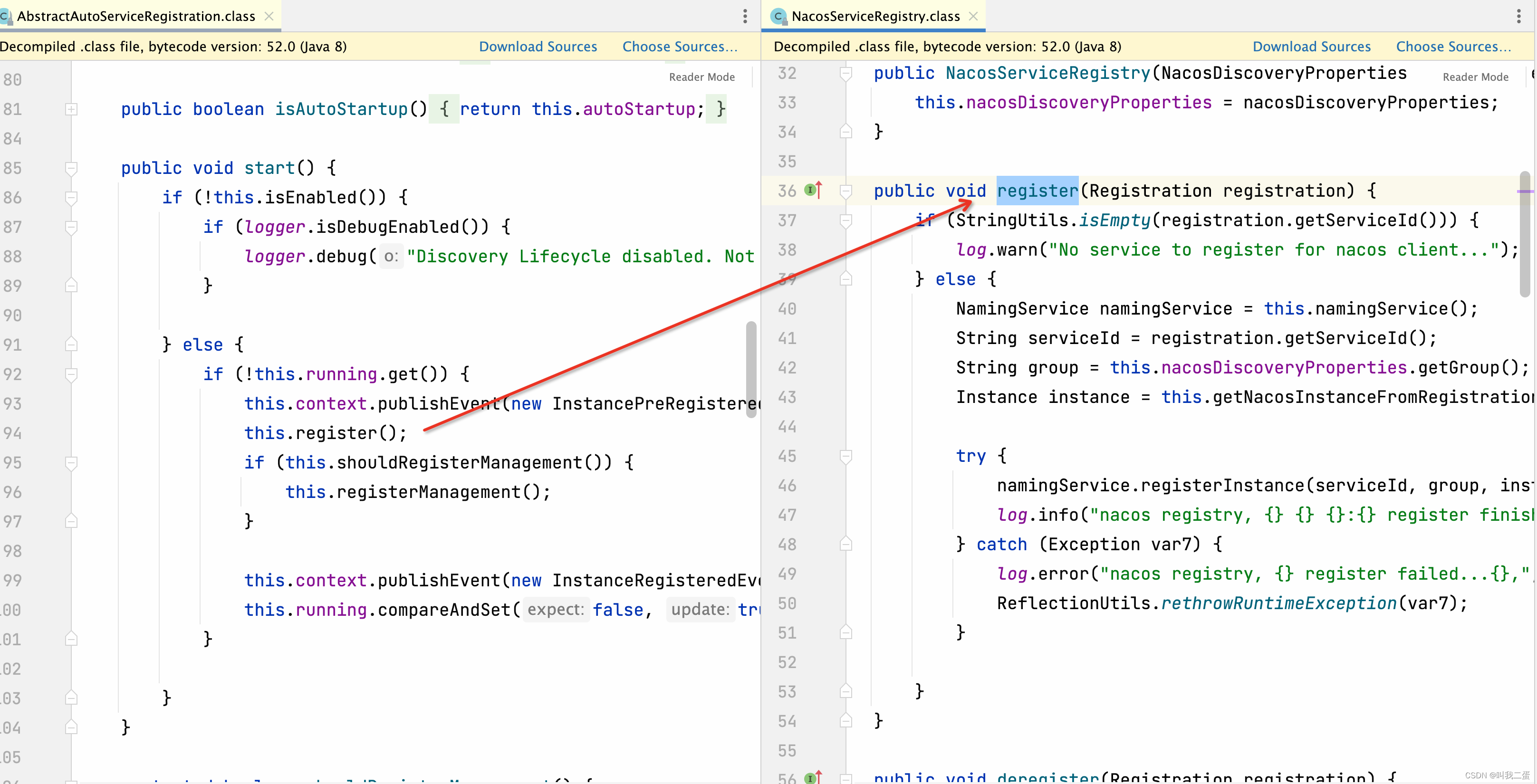Open right editor tab options menu
This screenshot has height=784, width=1537.
(x=1518, y=16)
